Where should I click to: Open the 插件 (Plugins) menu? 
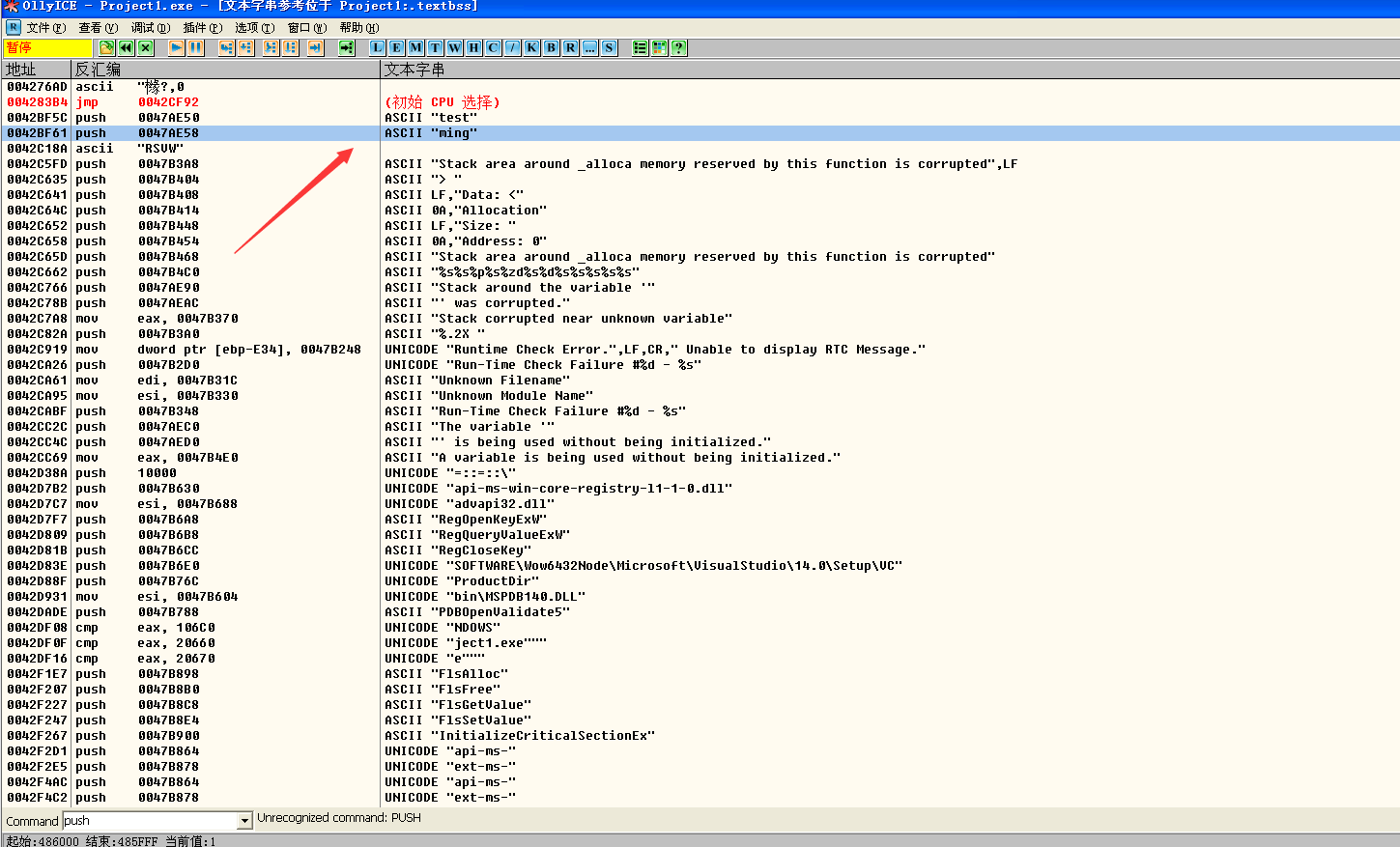[201, 28]
